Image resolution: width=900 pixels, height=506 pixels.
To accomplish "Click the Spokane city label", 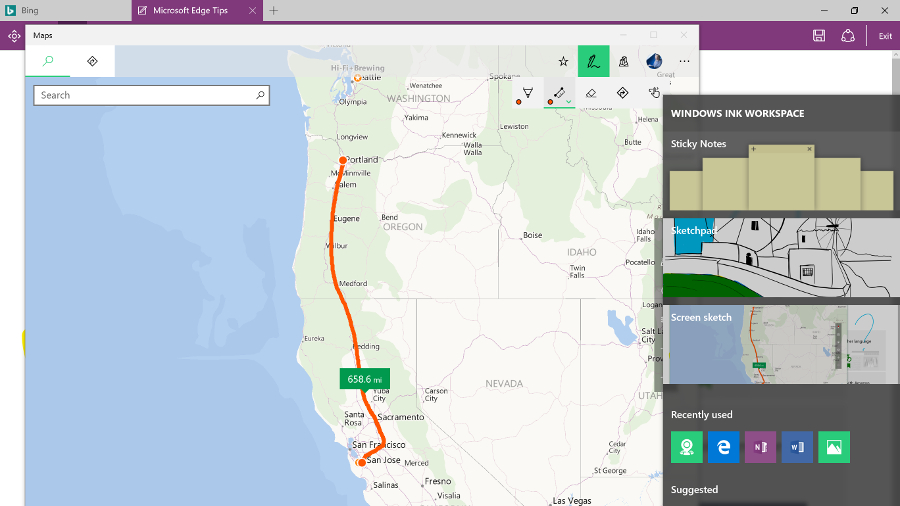I will click(505, 76).
